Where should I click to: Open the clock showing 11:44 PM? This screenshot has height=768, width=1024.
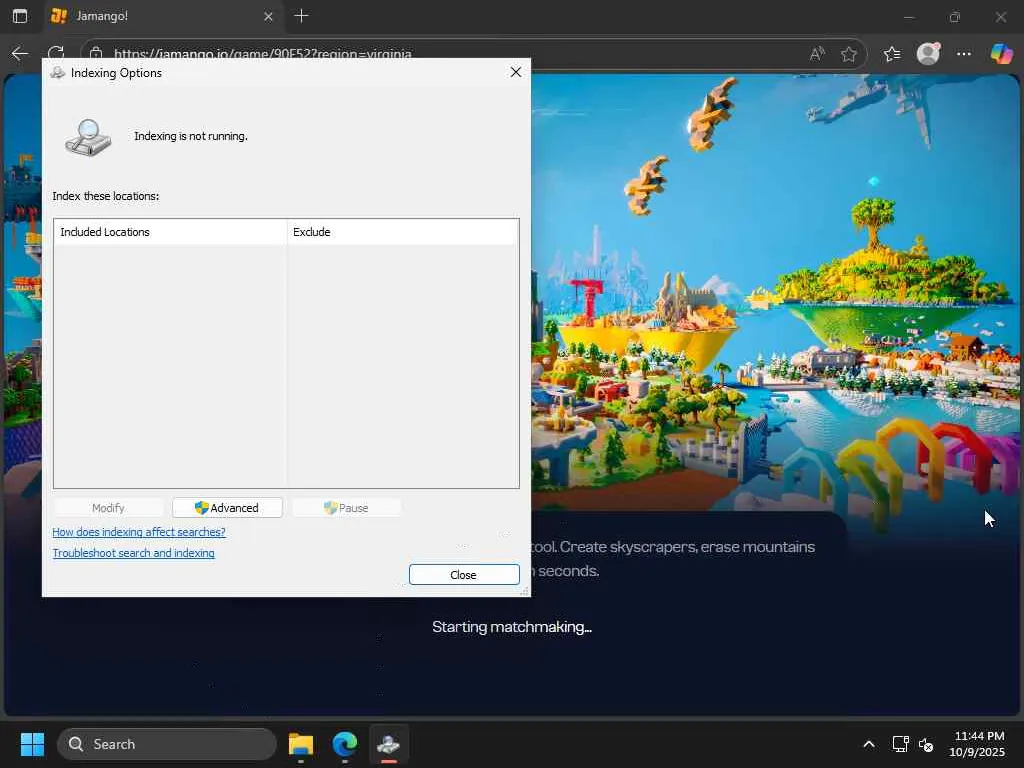point(978,744)
